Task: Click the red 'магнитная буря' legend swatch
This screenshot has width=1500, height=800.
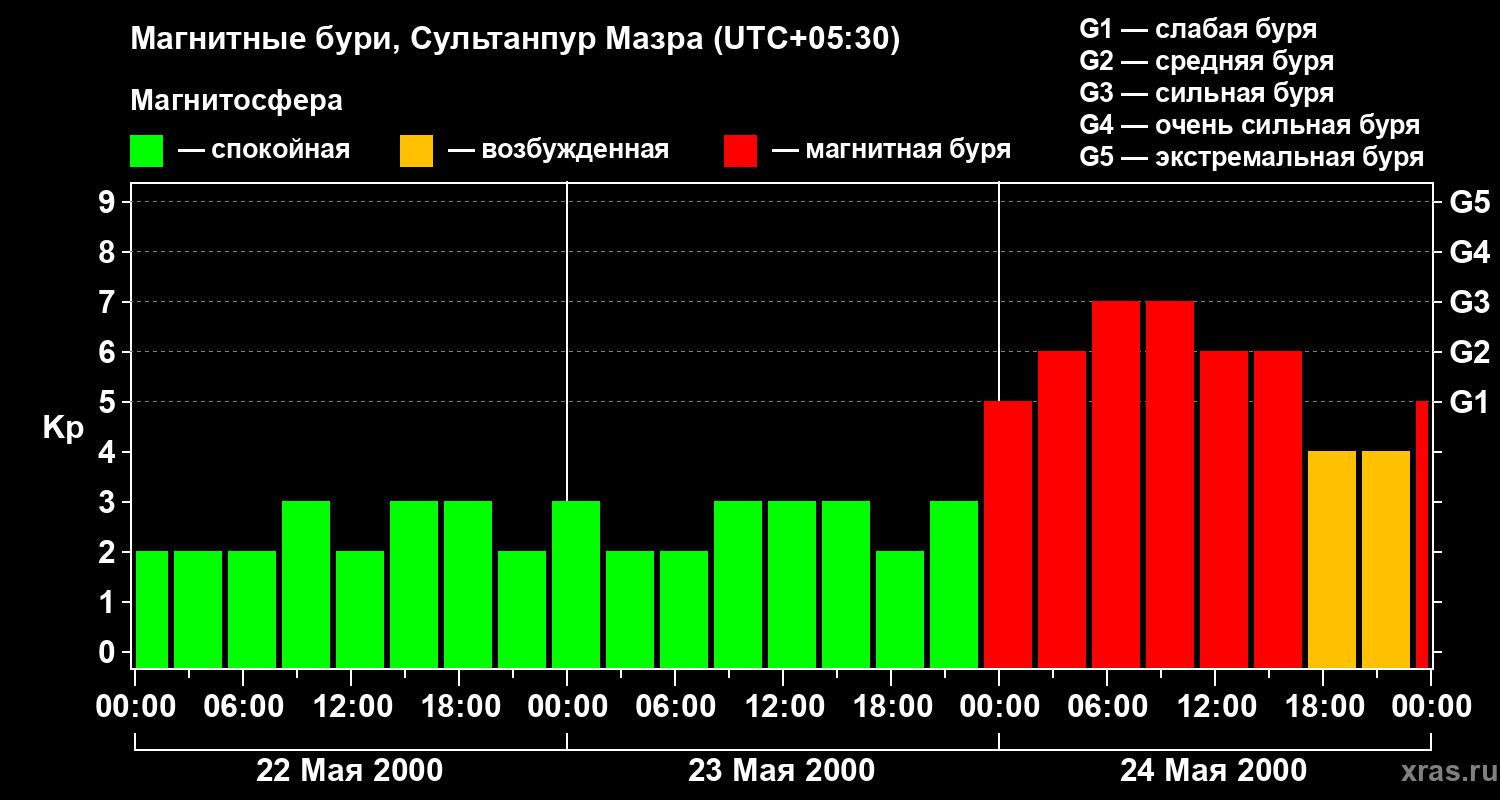Action: coord(740,151)
